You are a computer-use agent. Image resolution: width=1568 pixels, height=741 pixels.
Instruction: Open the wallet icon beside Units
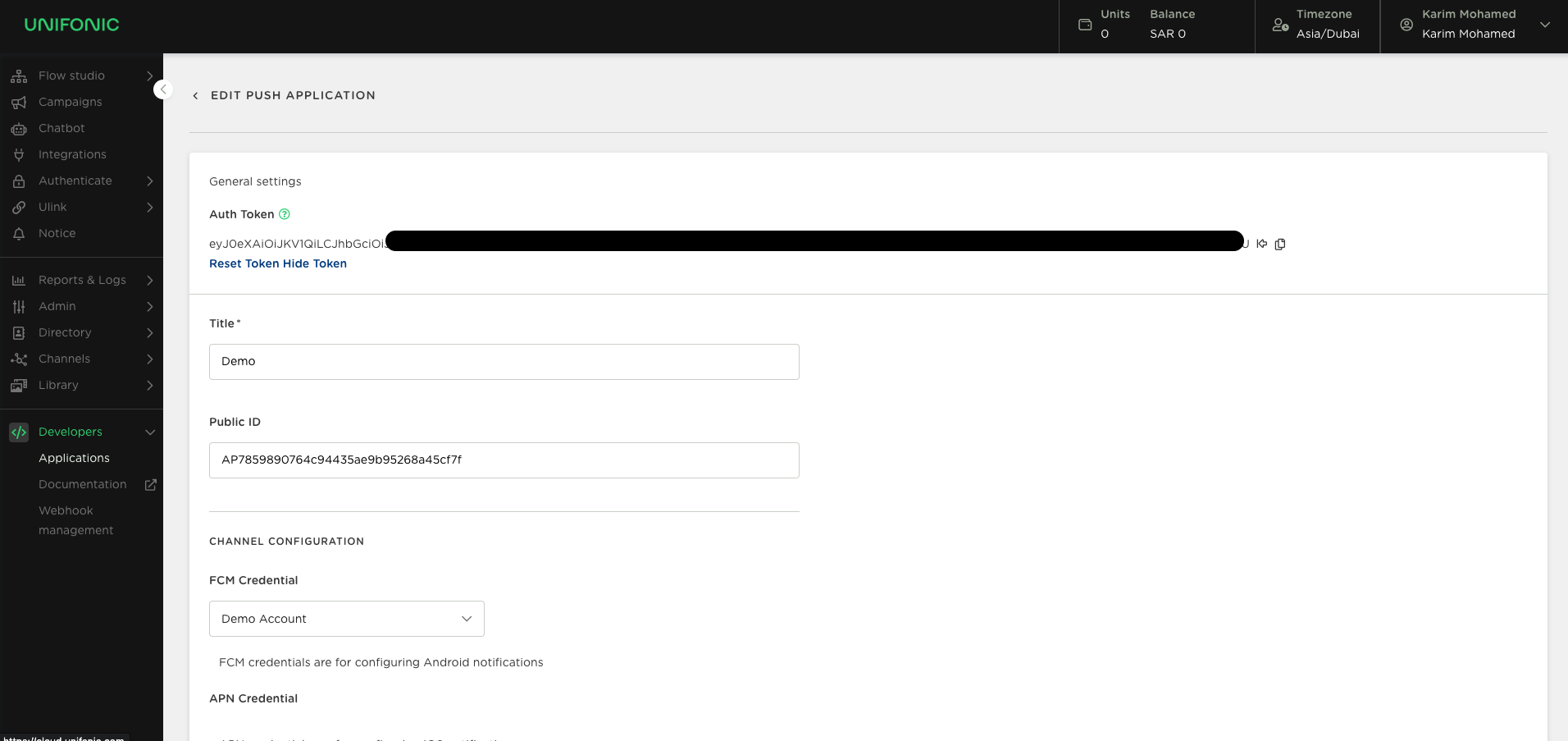1085,25
